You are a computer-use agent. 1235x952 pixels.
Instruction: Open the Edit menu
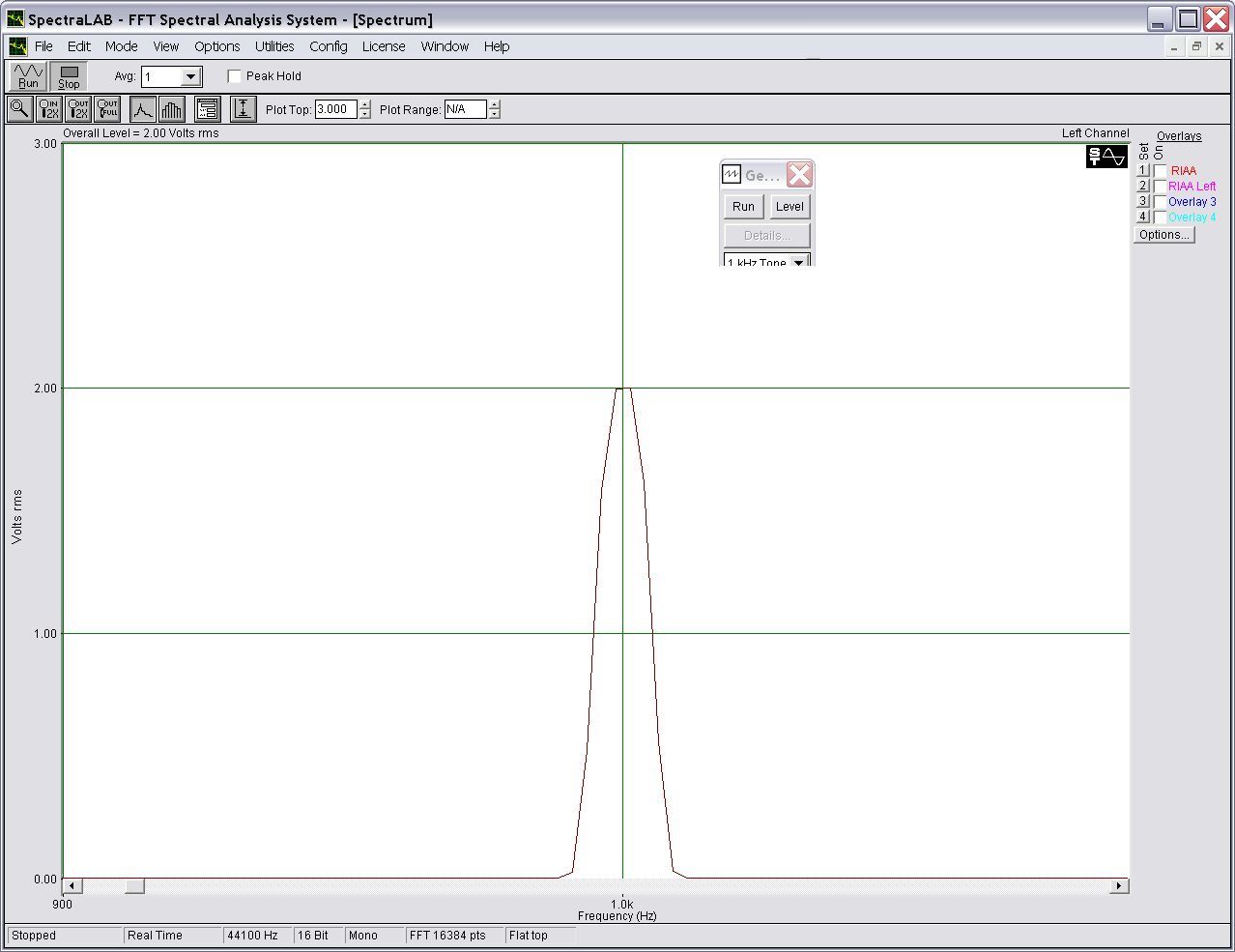[79, 46]
